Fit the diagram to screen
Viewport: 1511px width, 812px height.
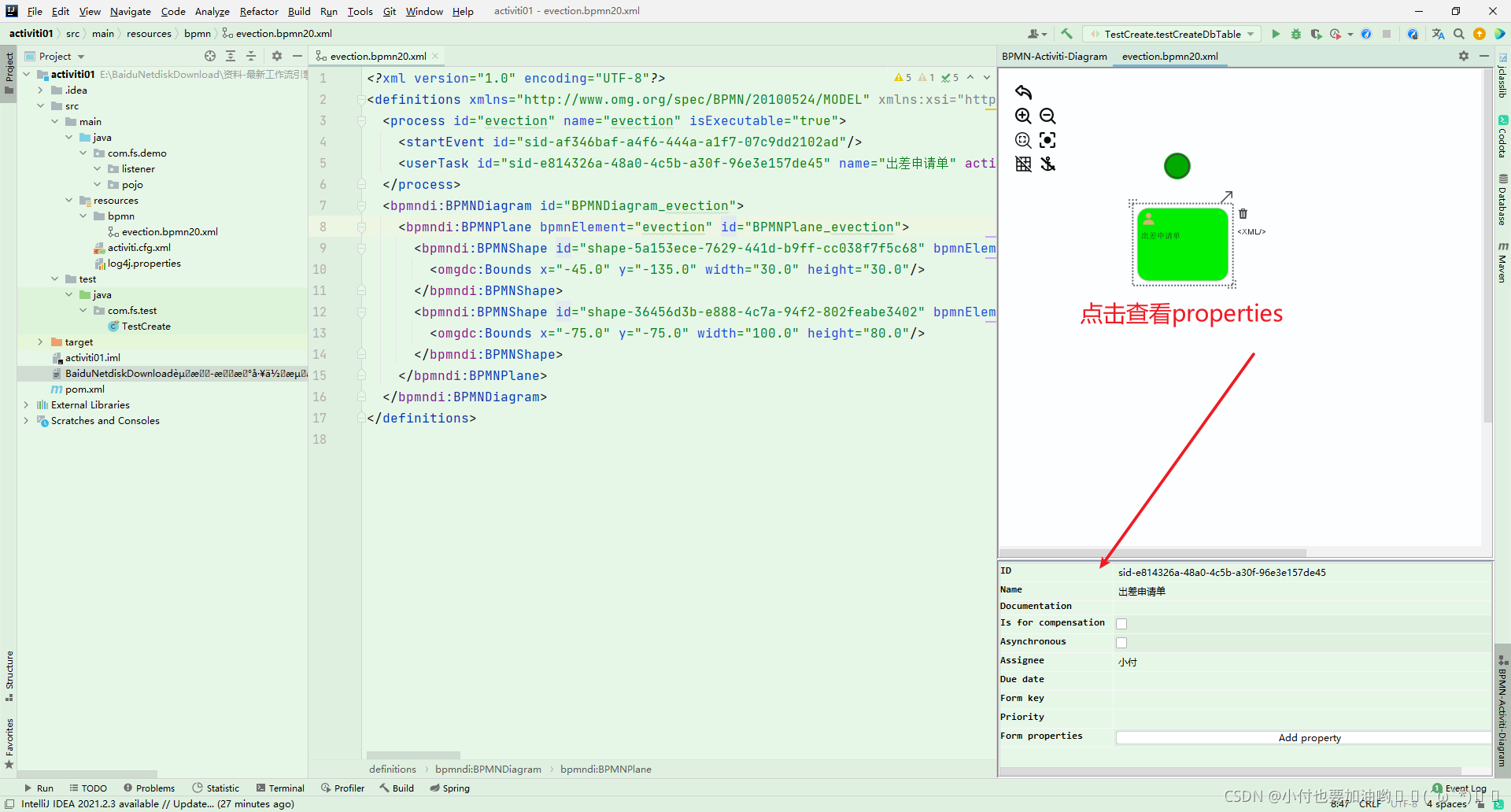pyautogui.click(x=1047, y=140)
